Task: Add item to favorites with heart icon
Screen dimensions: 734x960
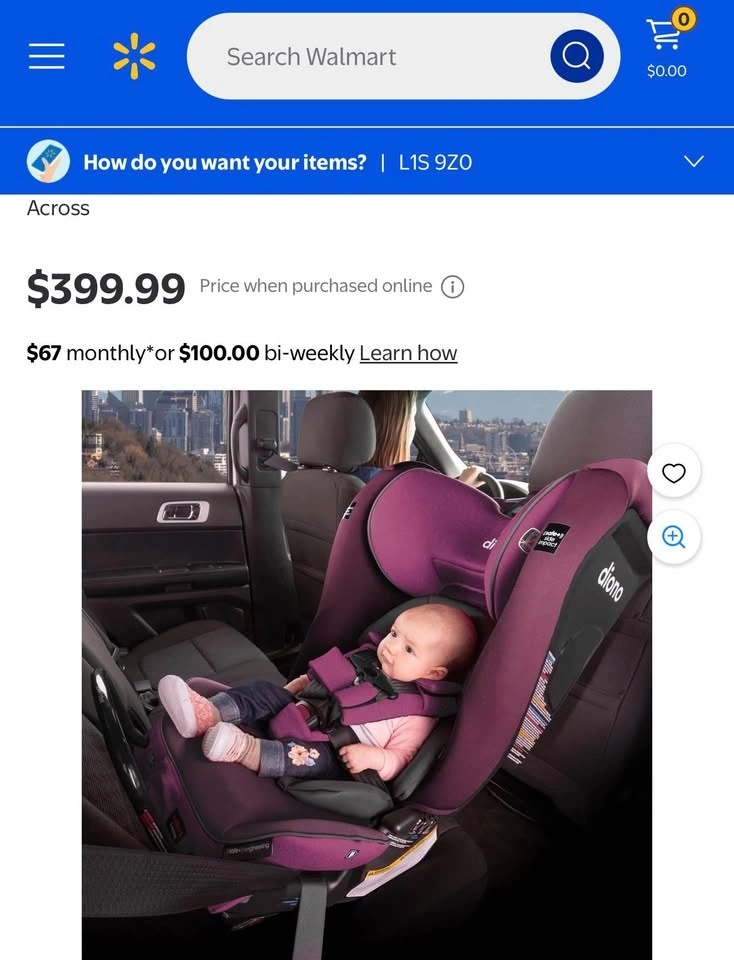Action: [x=673, y=473]
